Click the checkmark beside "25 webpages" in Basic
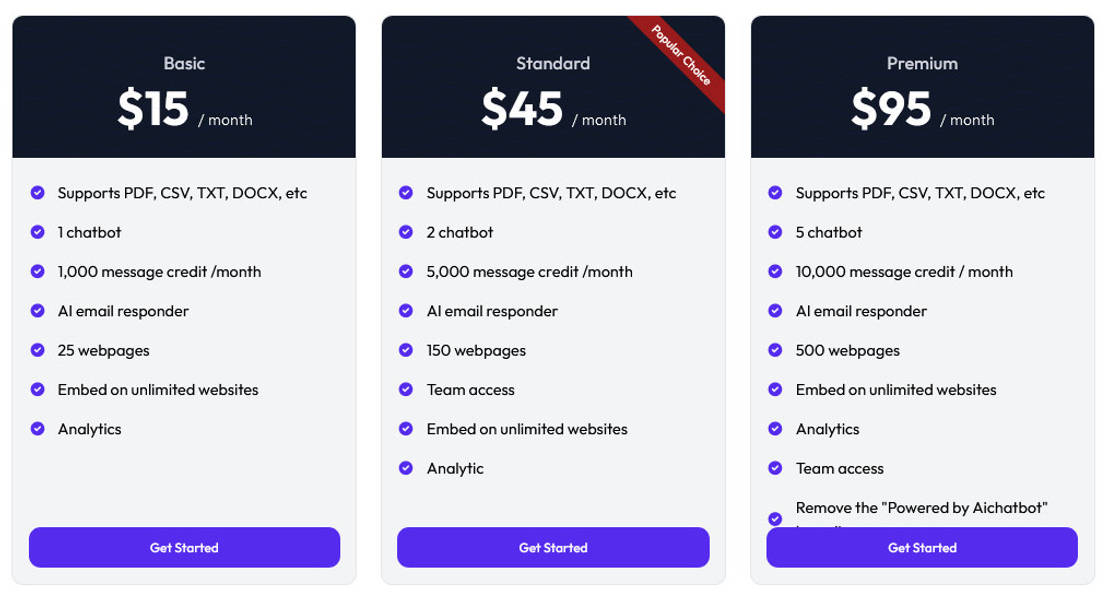 coord(37,350)
